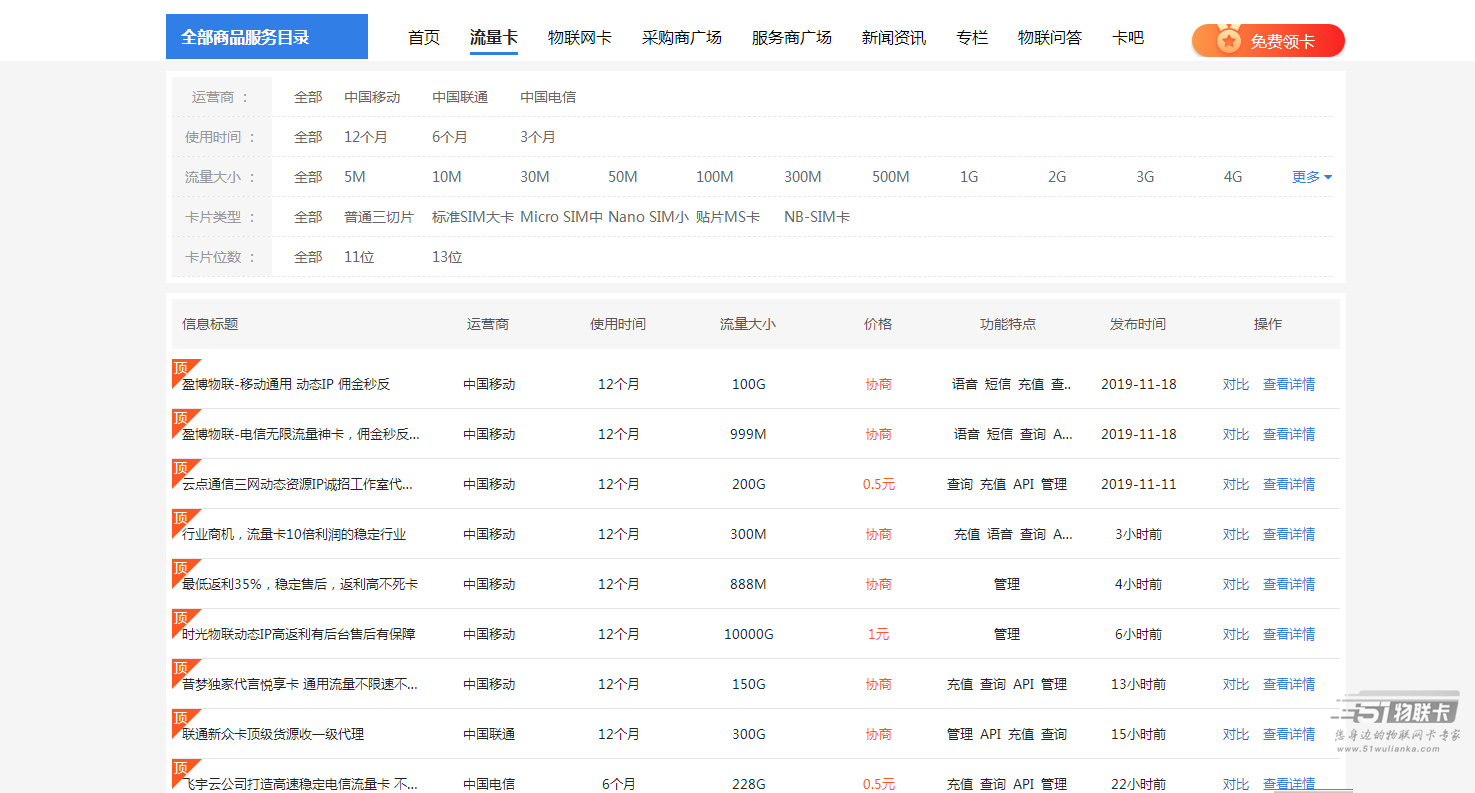Click the 1元 price in 10000G row
The width and height of the screenshot is (1475, 793).
pyautogui.click(x=879, y=634)
